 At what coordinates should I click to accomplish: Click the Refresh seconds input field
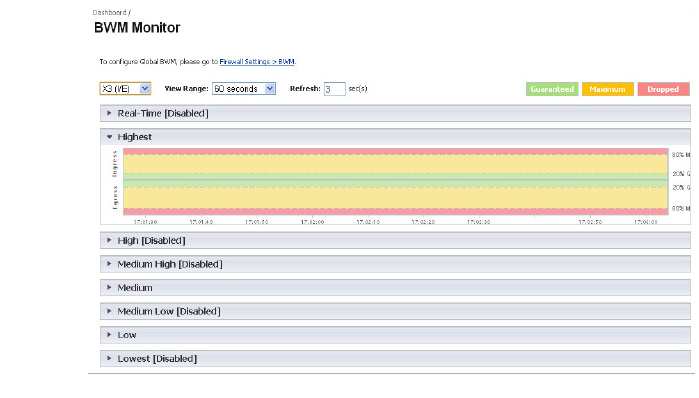coord(334,89)
